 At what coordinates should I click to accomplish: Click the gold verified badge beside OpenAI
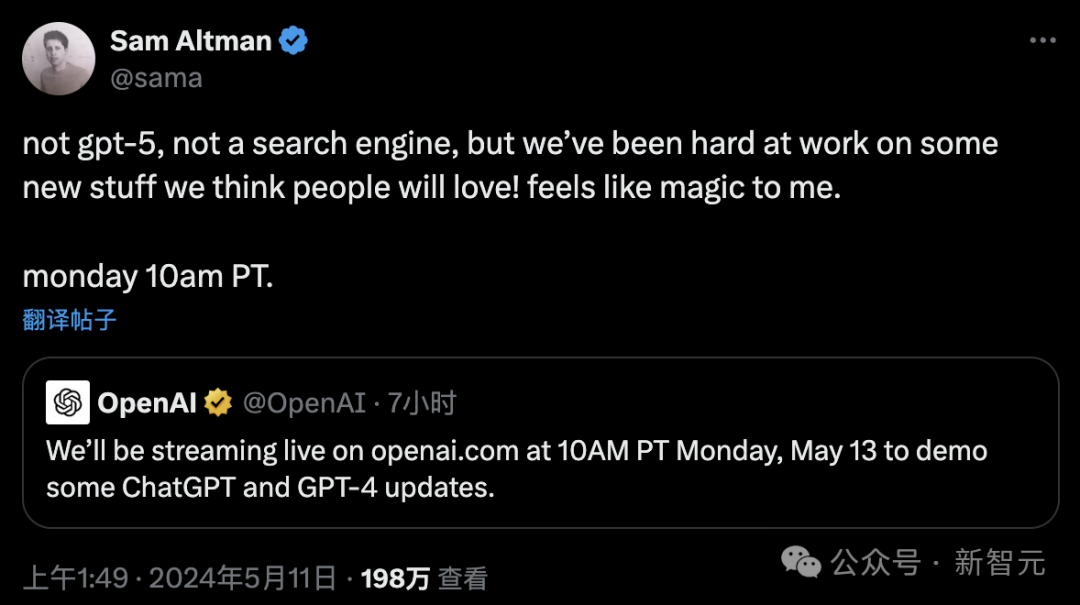[x=218, y=403]
